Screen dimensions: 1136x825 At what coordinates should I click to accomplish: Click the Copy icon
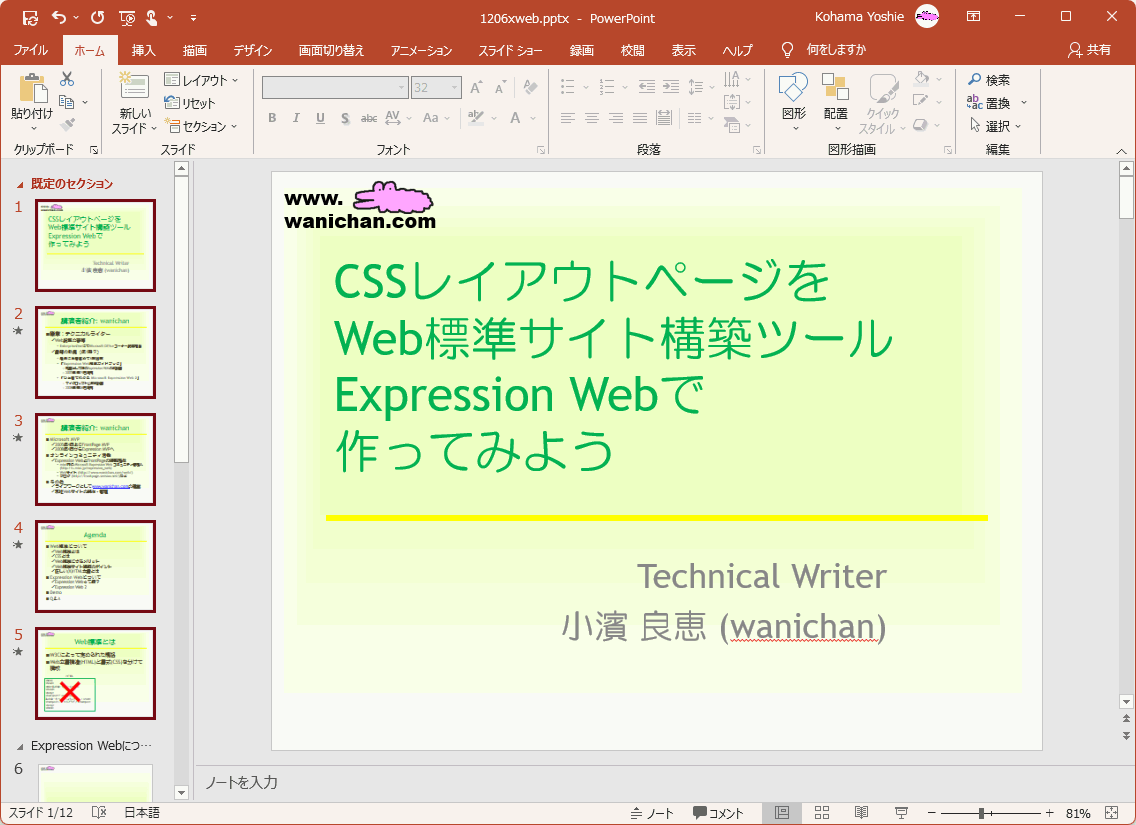coord(67,102)
